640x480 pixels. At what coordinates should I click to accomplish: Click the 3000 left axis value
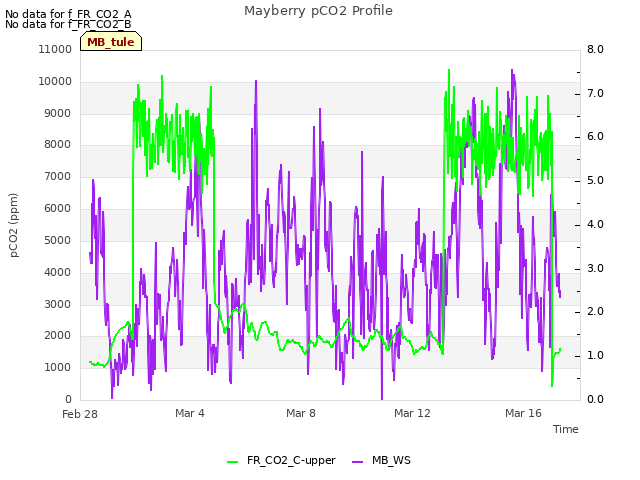click(58, 304)
